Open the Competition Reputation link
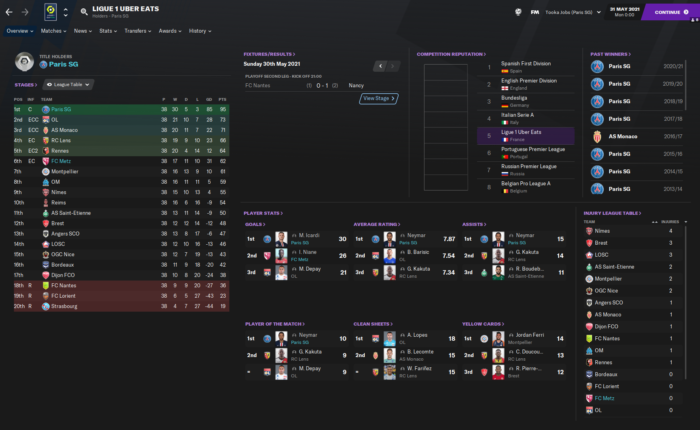700x430 pixels. [451, 54]
